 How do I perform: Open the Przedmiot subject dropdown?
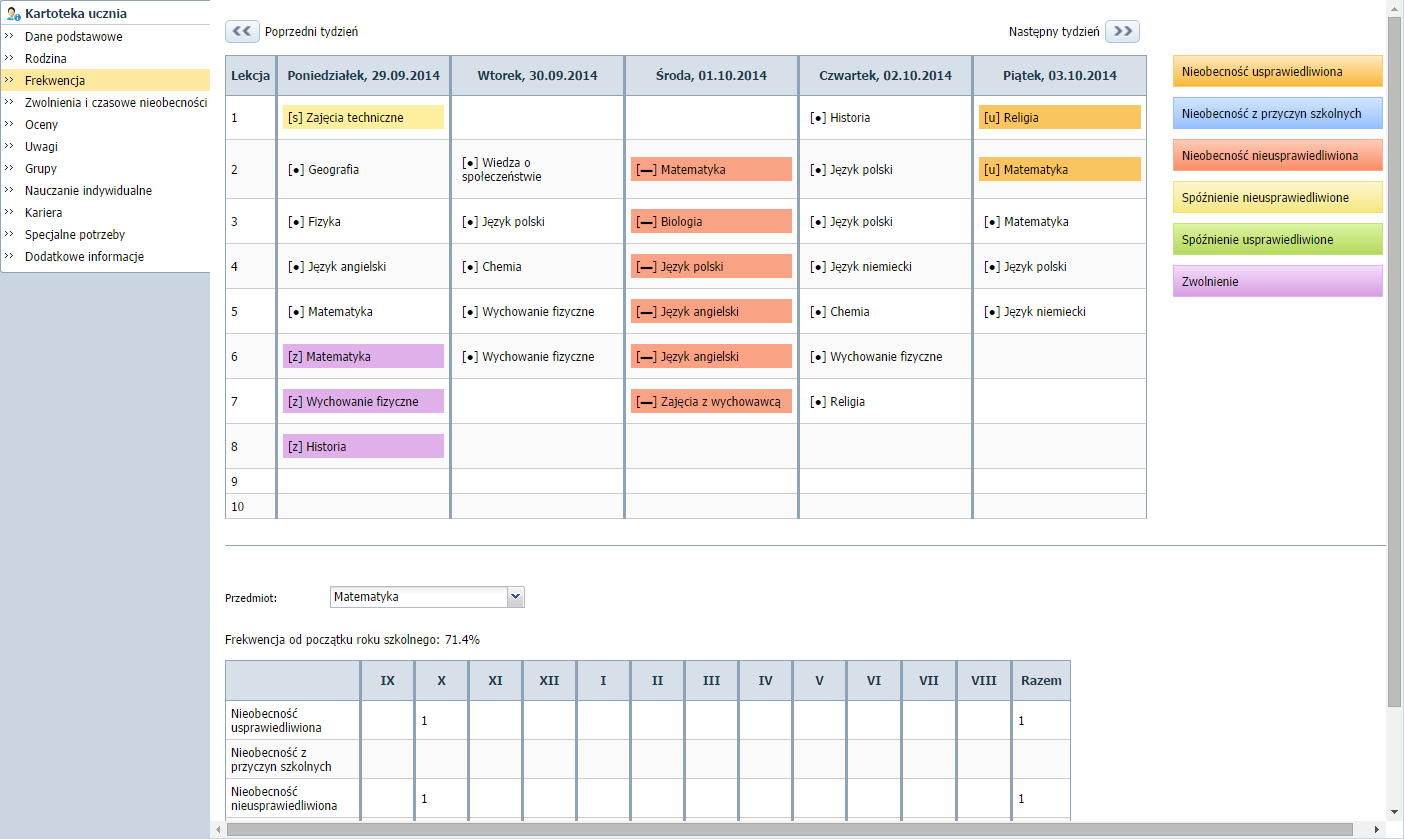pos(427,597)
